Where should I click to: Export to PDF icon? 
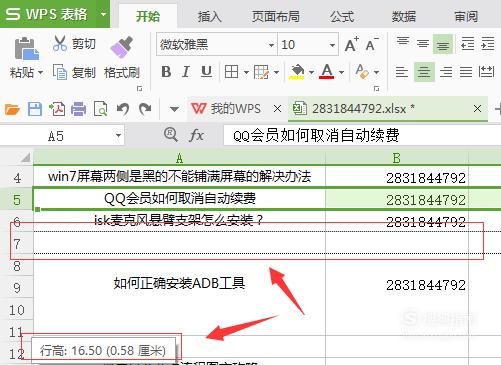pyautogui.click(x=57, y=109)
